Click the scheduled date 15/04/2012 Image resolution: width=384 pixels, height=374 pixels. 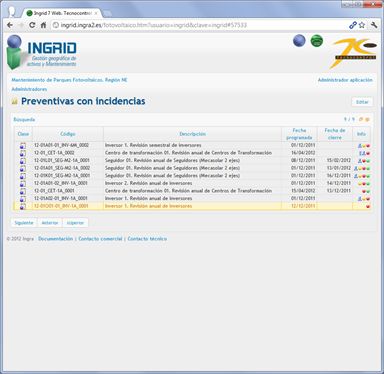coord(303,191)
